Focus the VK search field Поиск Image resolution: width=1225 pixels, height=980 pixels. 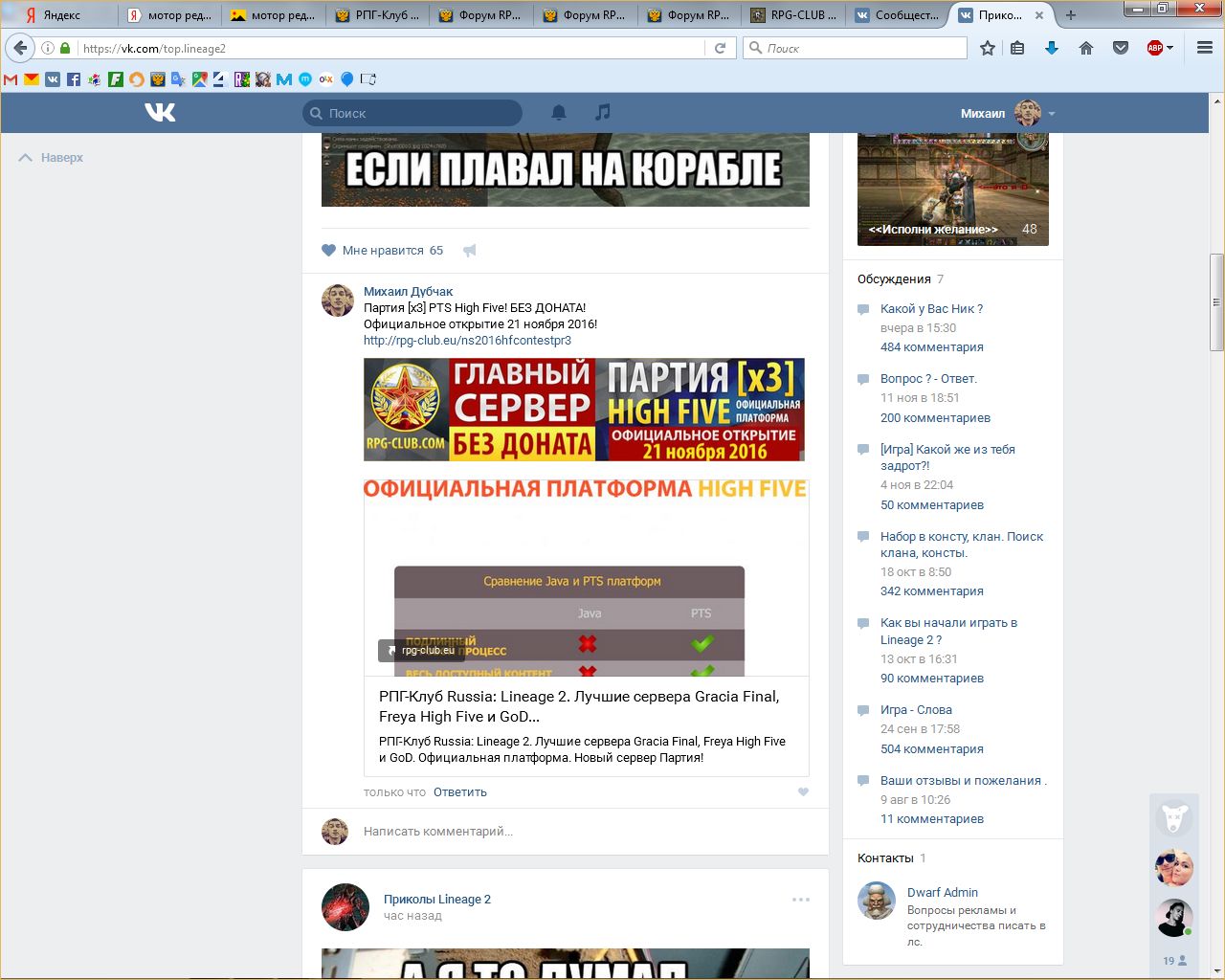click(x=412, y=113)
